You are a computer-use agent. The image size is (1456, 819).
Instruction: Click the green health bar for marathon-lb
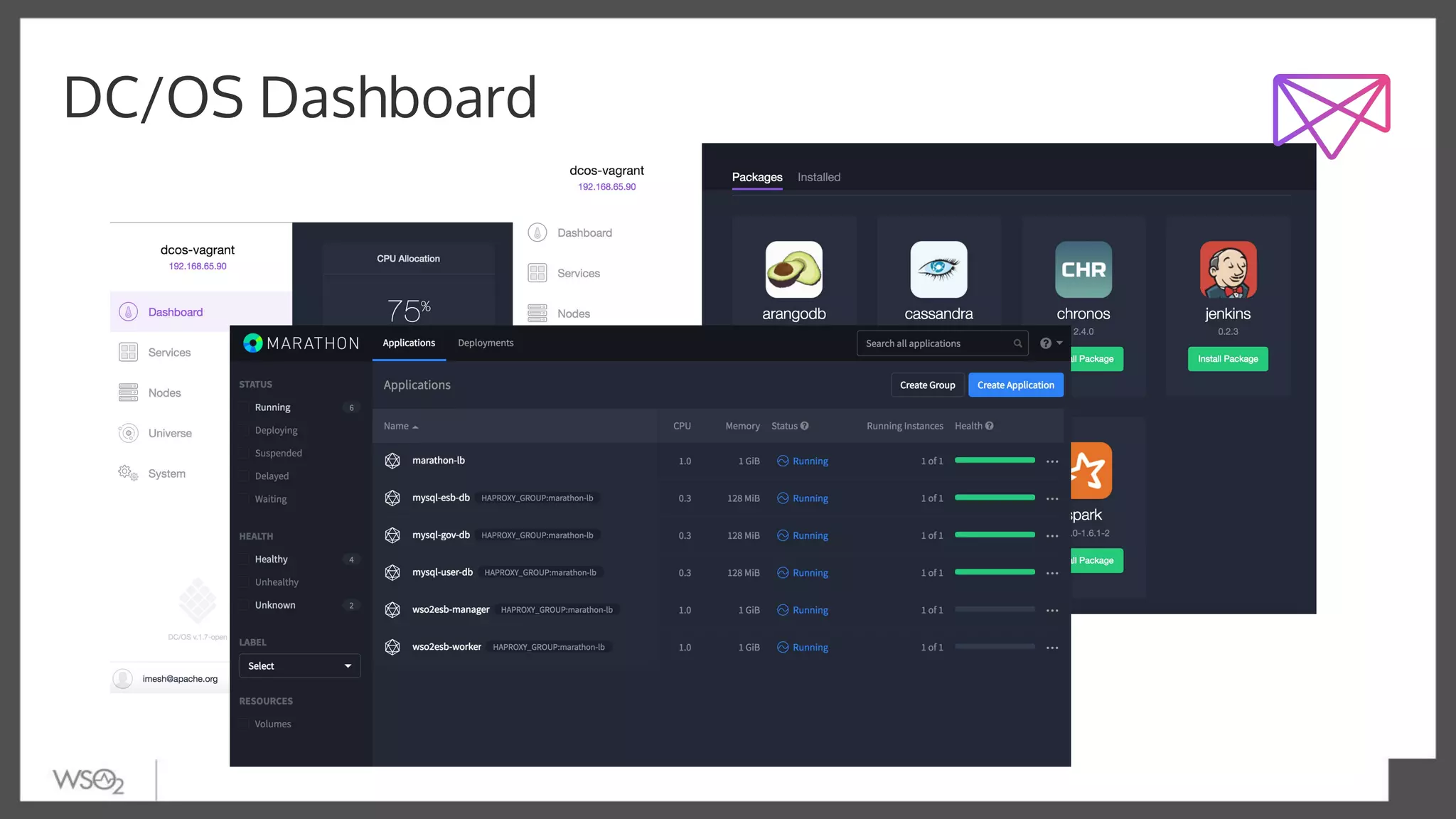995,460
